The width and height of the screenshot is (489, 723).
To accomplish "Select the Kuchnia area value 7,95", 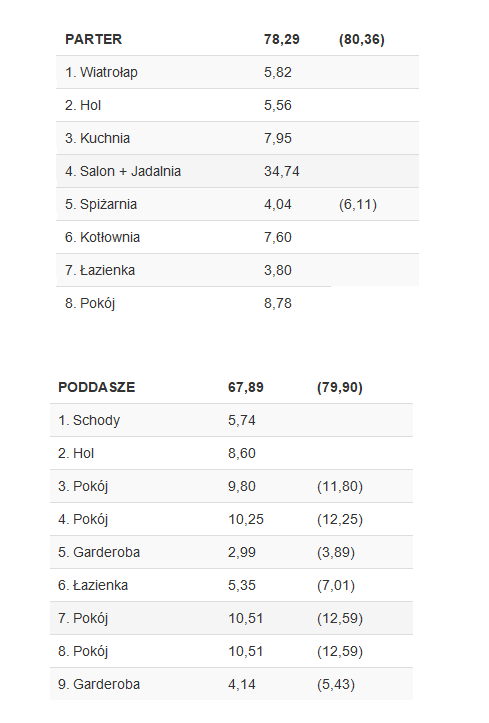I will pyautogui.click(x=277, y=138).
